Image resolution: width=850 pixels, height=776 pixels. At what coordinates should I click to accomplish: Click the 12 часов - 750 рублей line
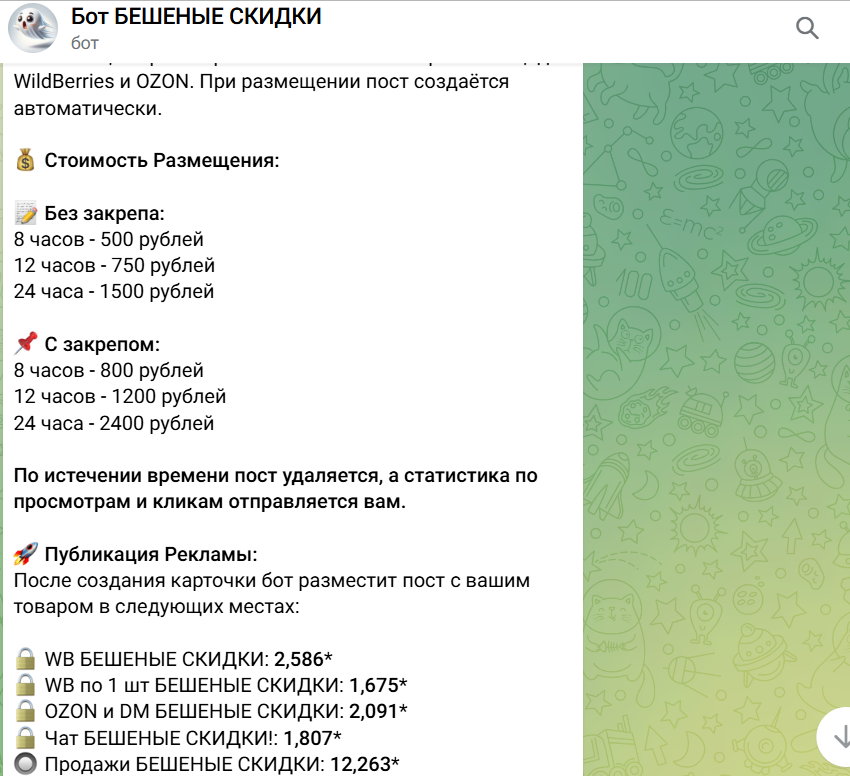114,266
